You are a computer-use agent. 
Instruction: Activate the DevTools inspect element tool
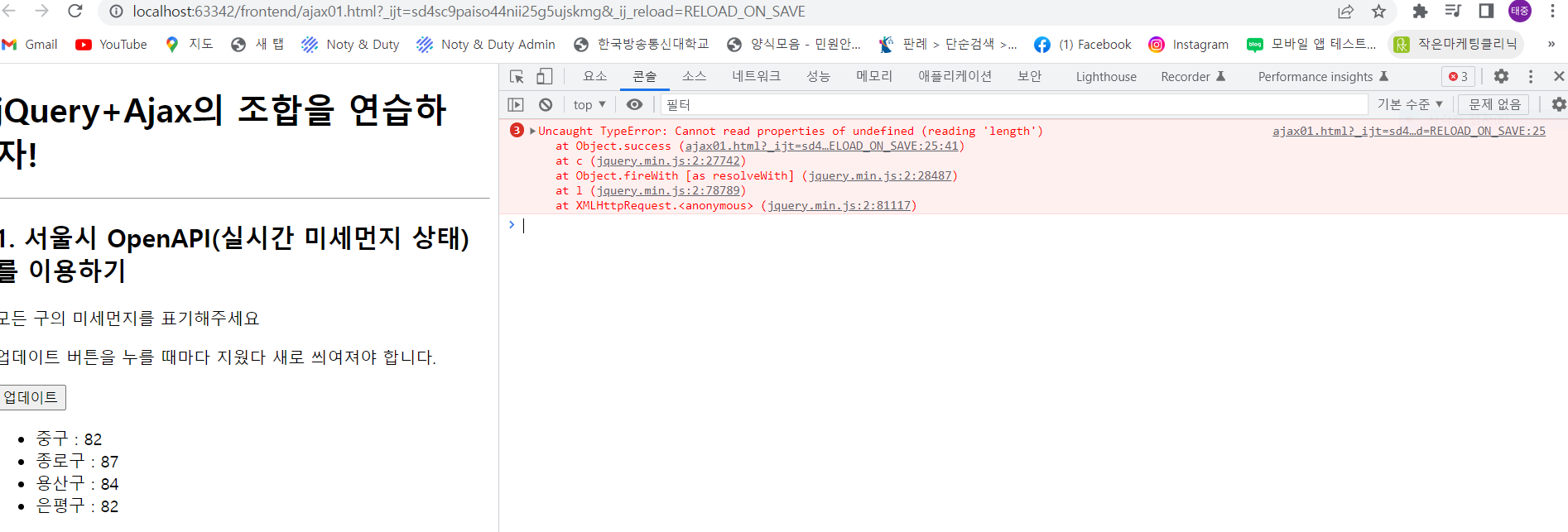point(517,77)
